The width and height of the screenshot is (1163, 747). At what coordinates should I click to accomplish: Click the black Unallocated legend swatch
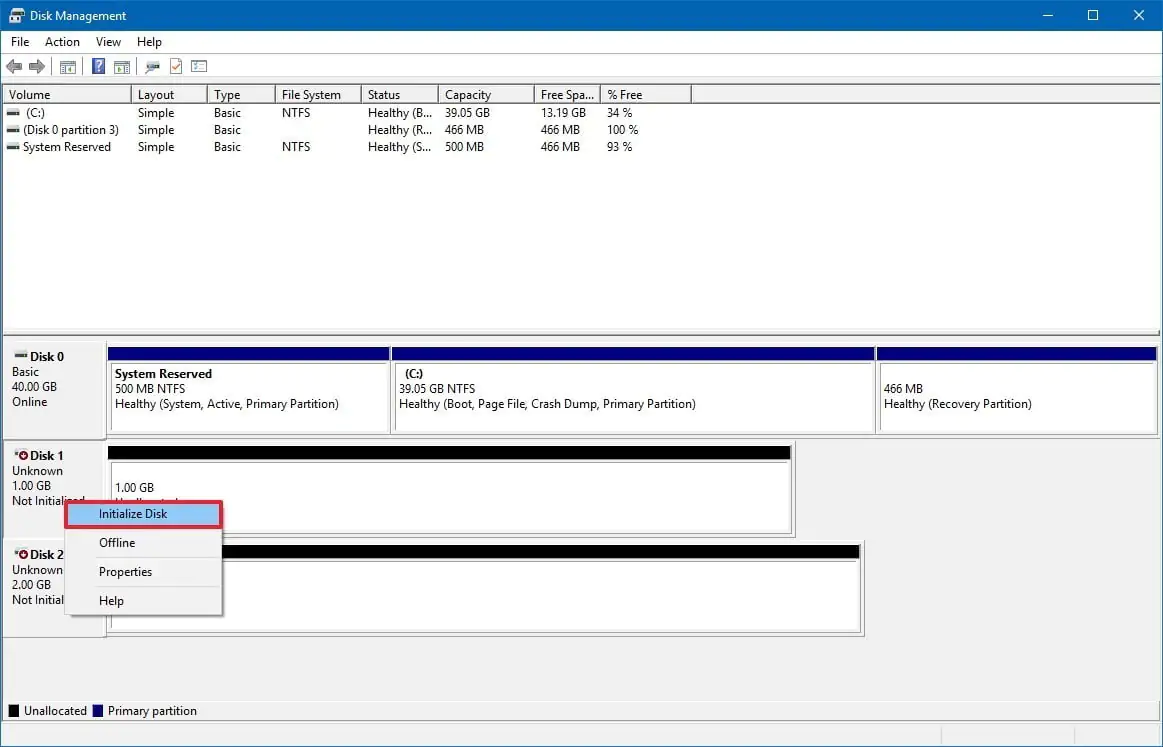pos(14,711)
